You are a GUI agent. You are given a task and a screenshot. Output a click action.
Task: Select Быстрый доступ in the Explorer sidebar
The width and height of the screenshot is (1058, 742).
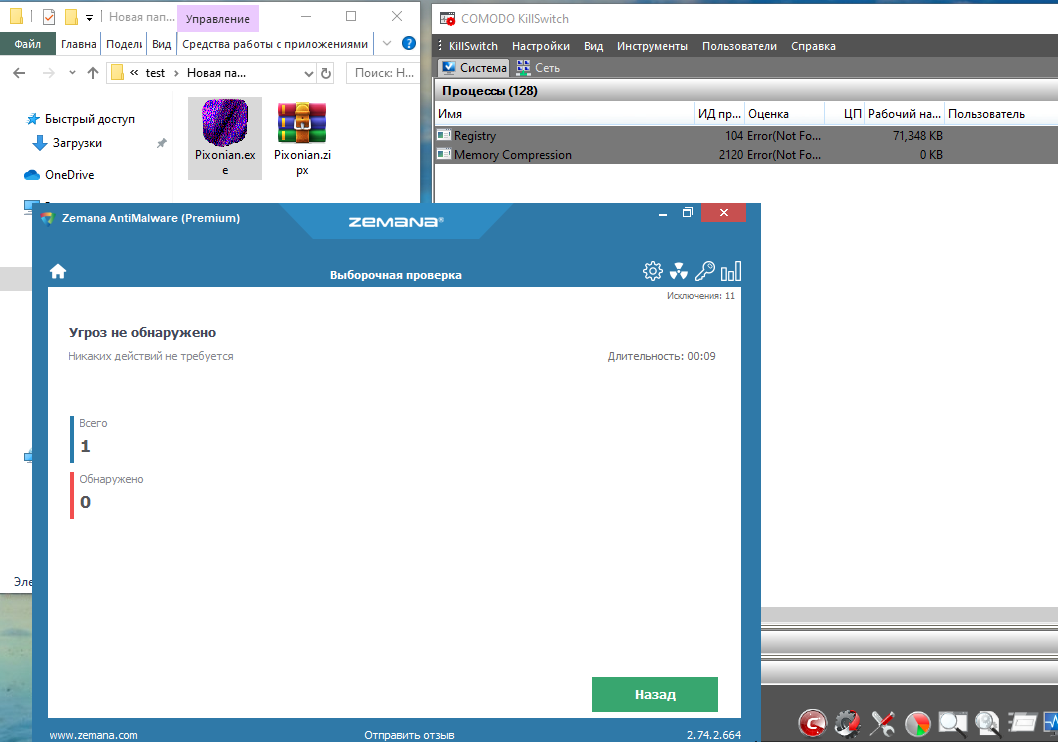click(x=89, y=119)
